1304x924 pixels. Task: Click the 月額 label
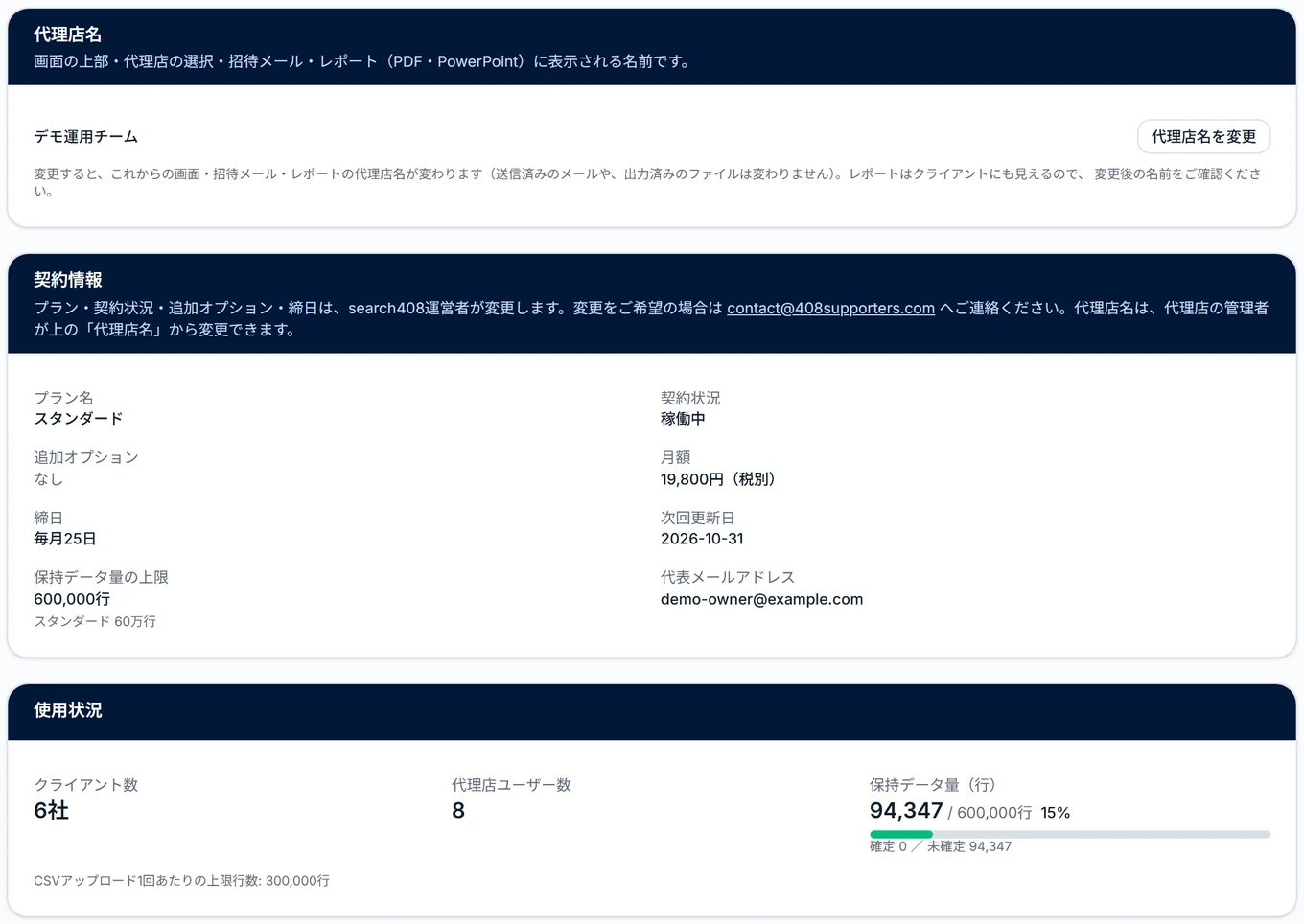tap(675, 457)
